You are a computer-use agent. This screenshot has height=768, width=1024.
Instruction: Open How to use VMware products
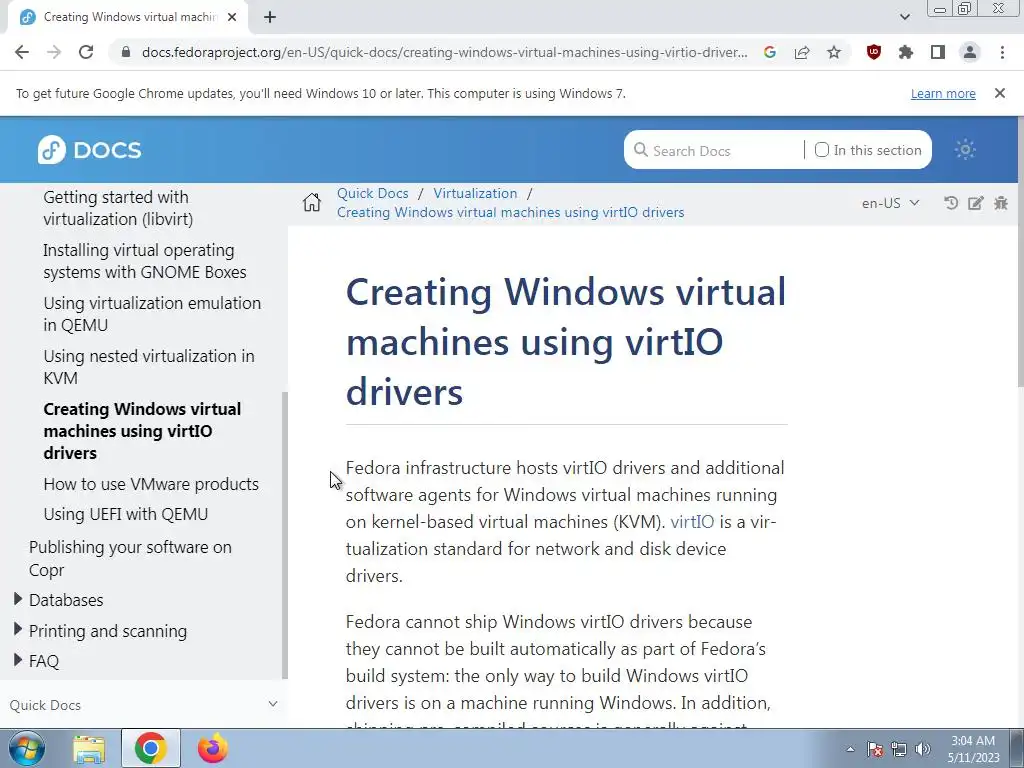151,484
